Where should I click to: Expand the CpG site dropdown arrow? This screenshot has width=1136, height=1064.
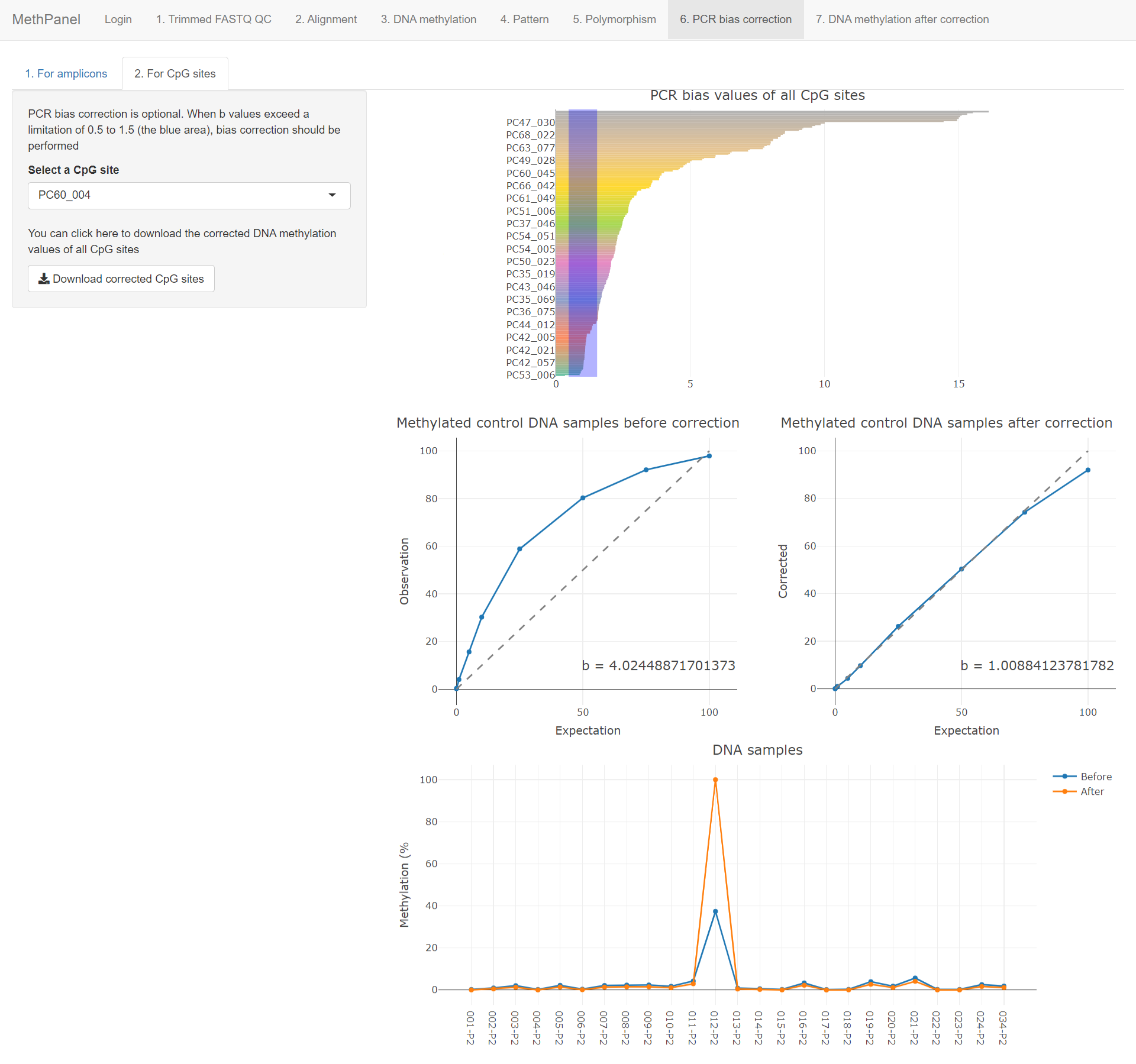[332, 195]
